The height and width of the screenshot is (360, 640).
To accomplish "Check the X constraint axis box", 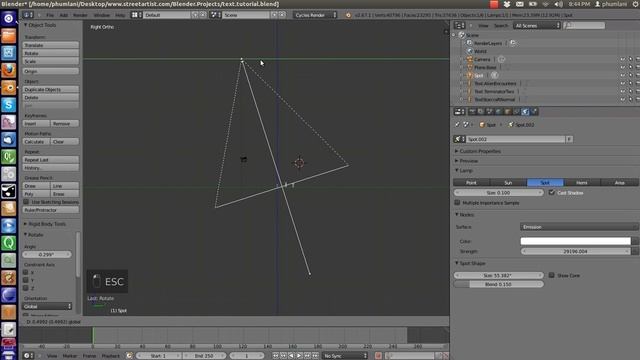I will click(x=26, y=272).
